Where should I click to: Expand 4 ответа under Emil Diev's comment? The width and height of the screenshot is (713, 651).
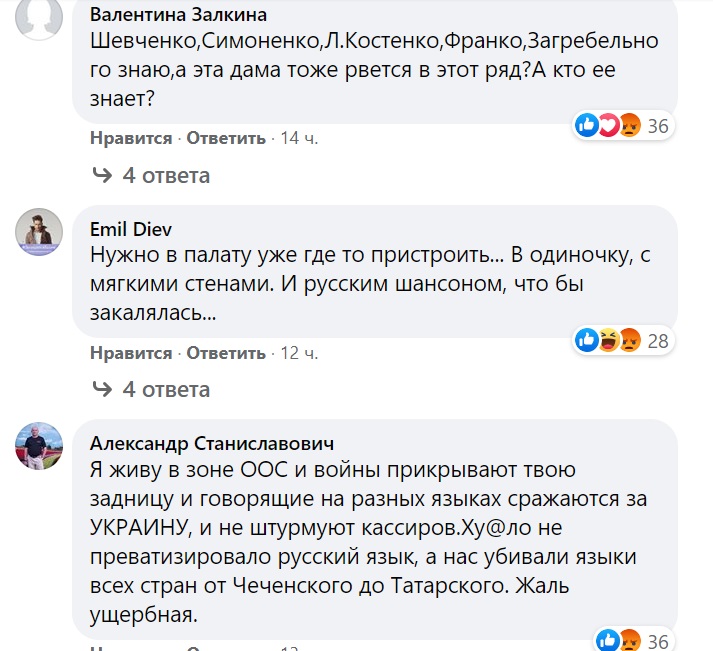point(166,389)
